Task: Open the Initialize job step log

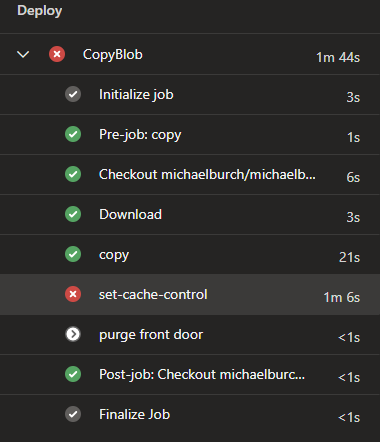Action: pos(190,95)
